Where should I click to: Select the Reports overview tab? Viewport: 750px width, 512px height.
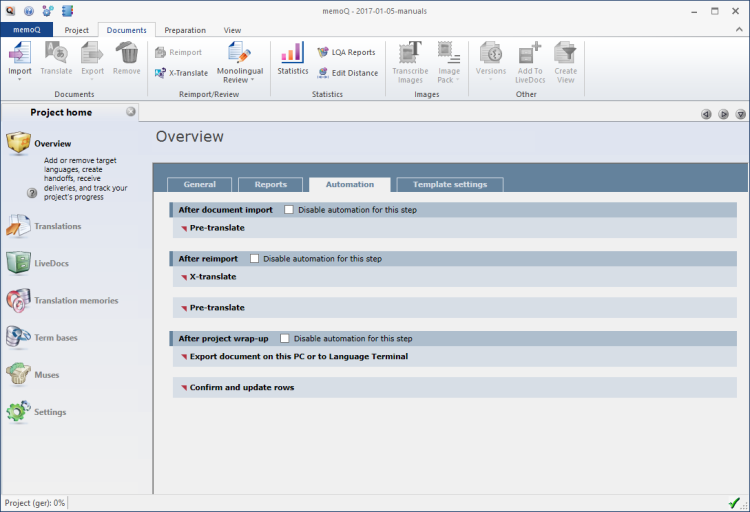pos(270,184)
